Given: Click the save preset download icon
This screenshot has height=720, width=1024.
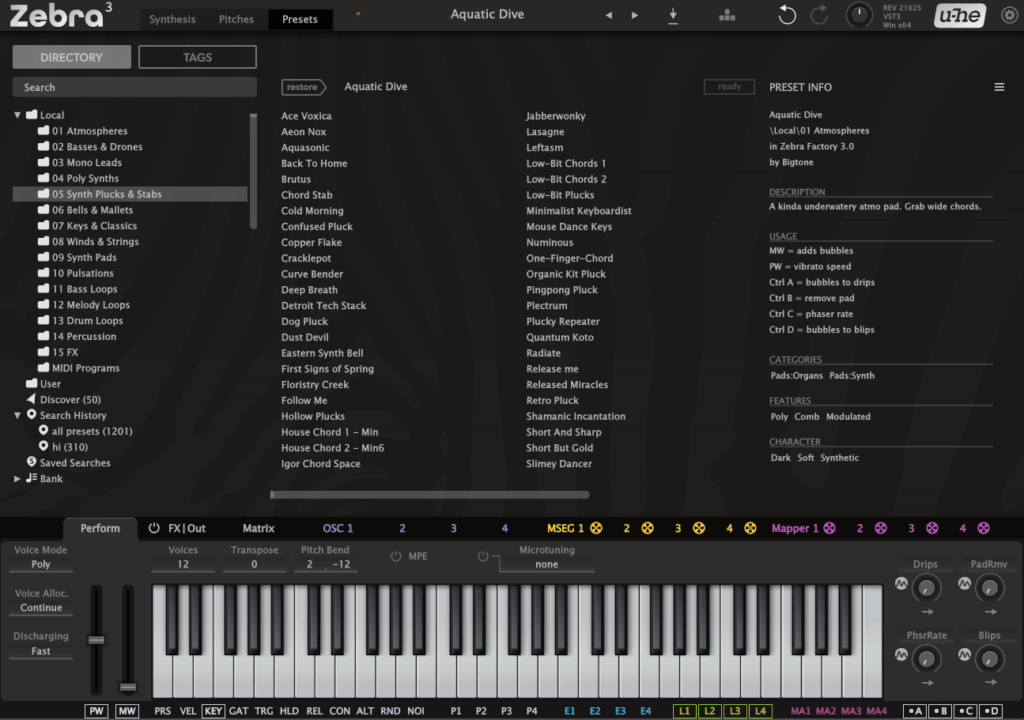Looking at the screenshot, I should click(x=673, y=15).
